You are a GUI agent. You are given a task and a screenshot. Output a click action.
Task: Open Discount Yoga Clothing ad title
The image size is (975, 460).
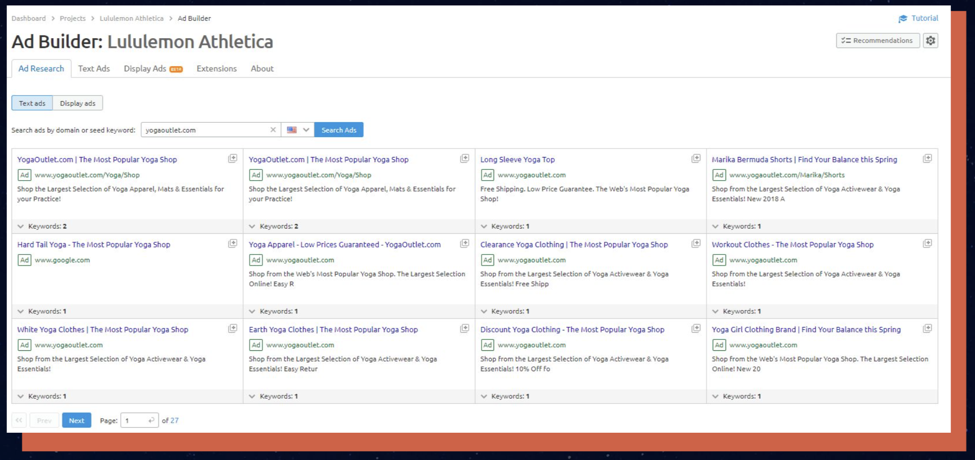[x=572, y=329]
